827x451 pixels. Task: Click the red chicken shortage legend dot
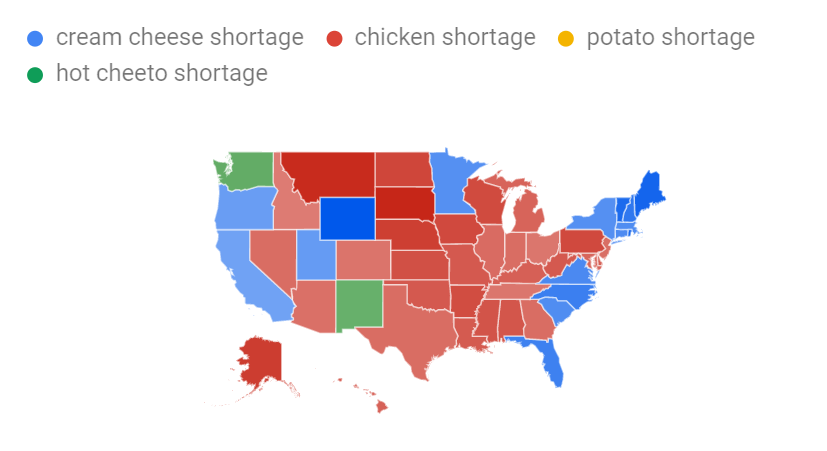(334, 39)
